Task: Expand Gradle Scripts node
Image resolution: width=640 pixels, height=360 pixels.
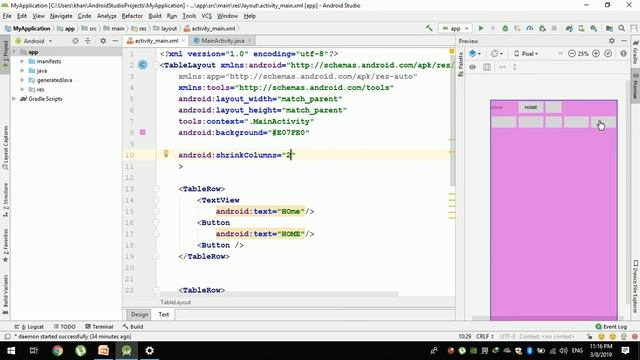Action: [x=14, y=99]
